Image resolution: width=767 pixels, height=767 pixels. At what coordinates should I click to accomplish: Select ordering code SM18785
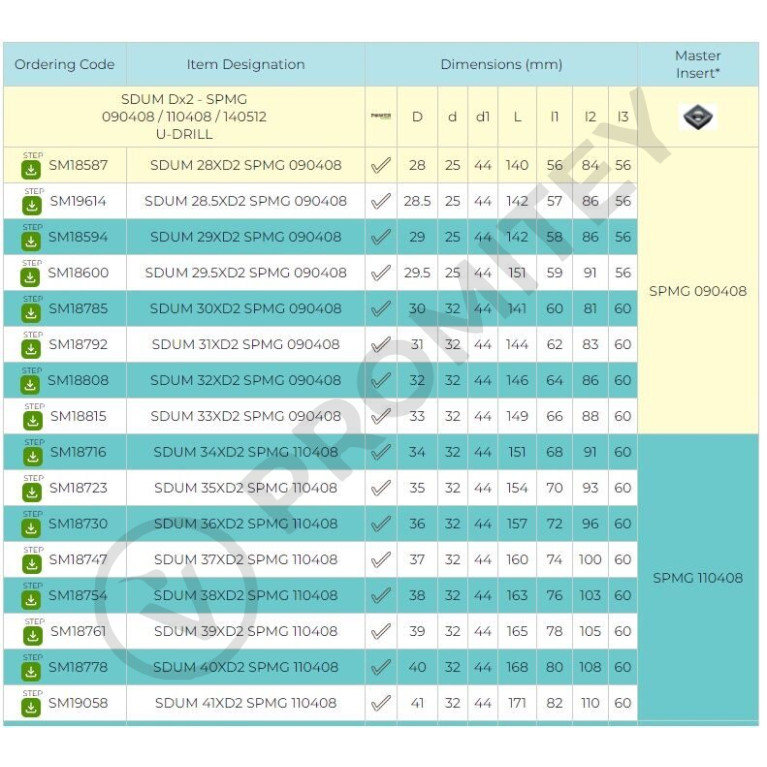tap(78, 309)
